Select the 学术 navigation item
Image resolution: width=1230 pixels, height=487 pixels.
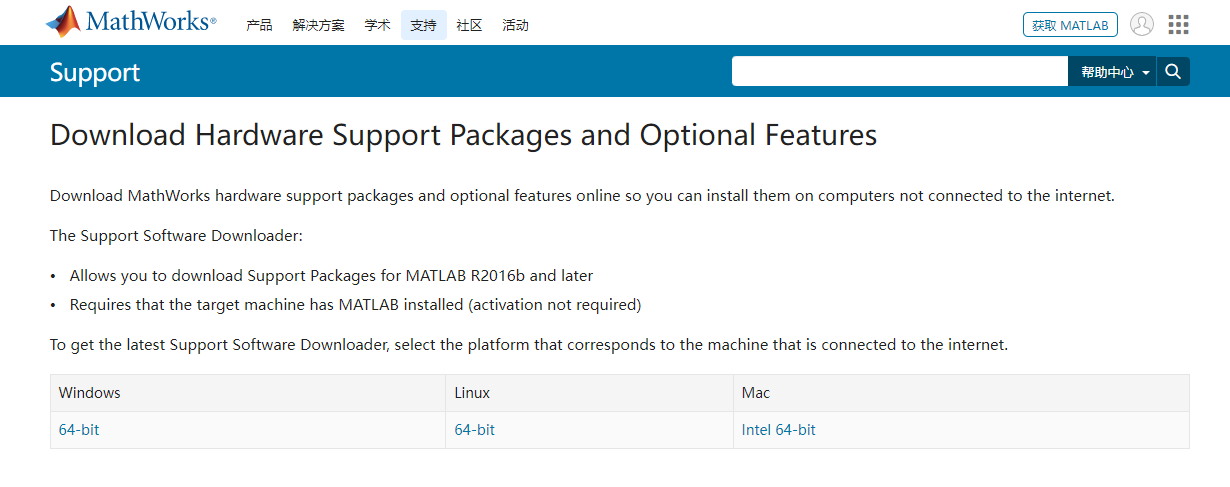[378, 25]
